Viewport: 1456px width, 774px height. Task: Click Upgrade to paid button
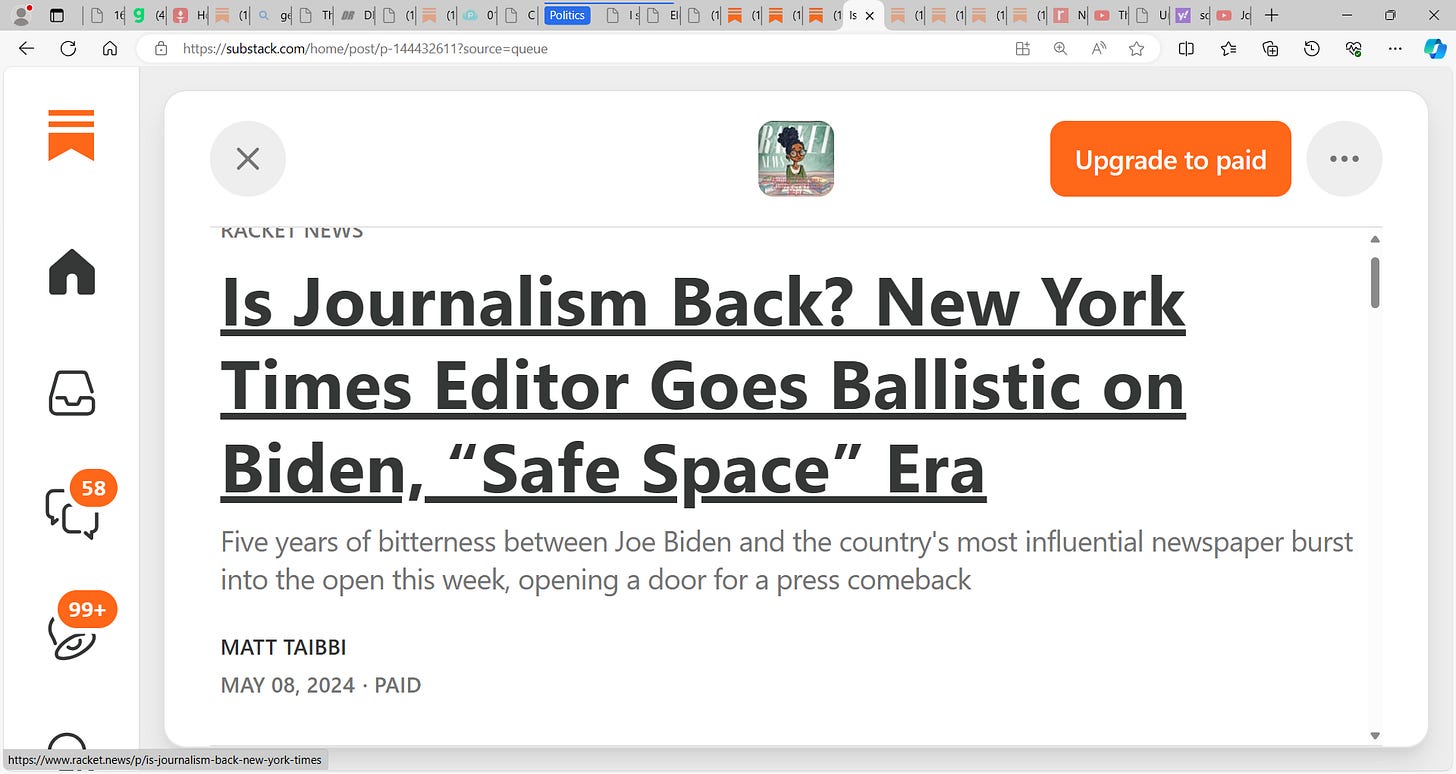pyautogui.click(x=1170, y=159)
